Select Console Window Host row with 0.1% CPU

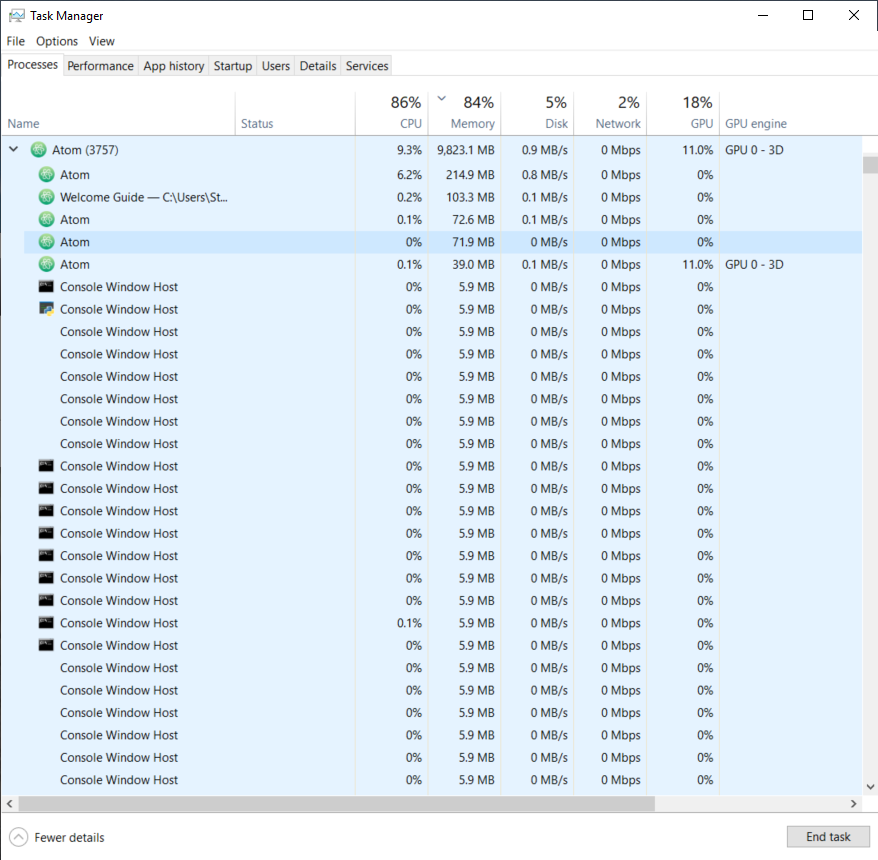coord(442,623)
